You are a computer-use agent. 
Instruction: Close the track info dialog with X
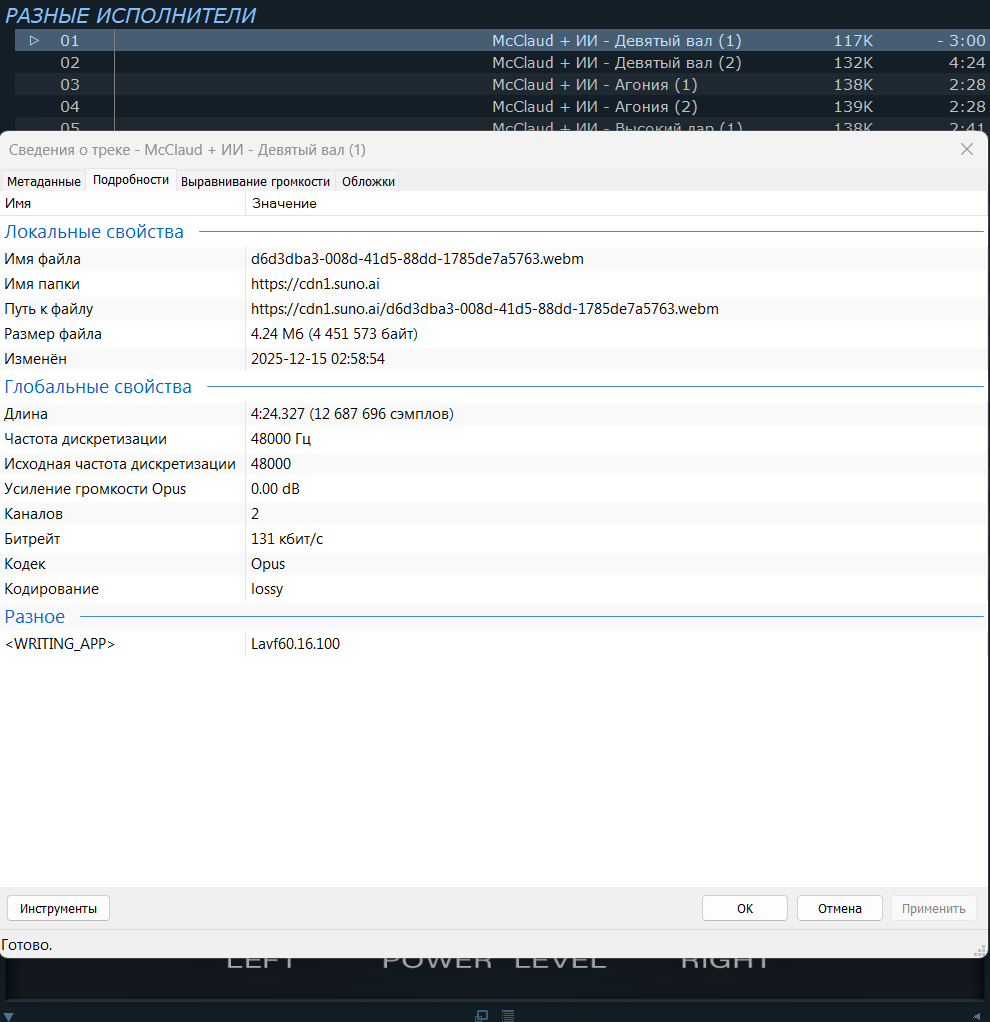pyautogui.click(x=967, y=149)
